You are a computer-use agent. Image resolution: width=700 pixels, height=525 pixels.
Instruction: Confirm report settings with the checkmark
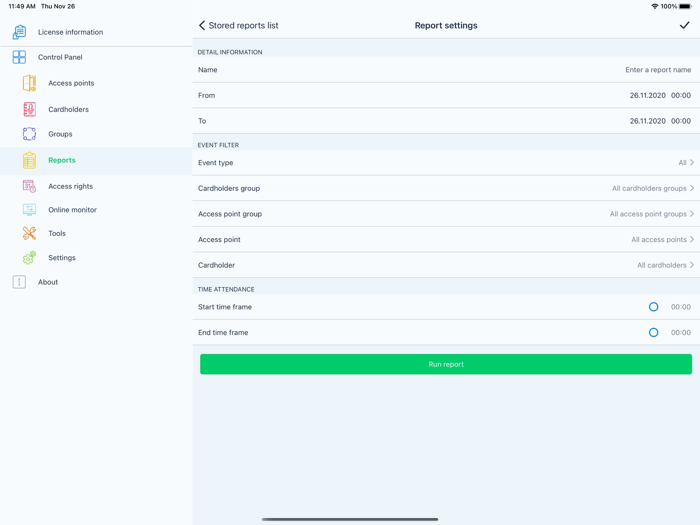click(684, 25)
